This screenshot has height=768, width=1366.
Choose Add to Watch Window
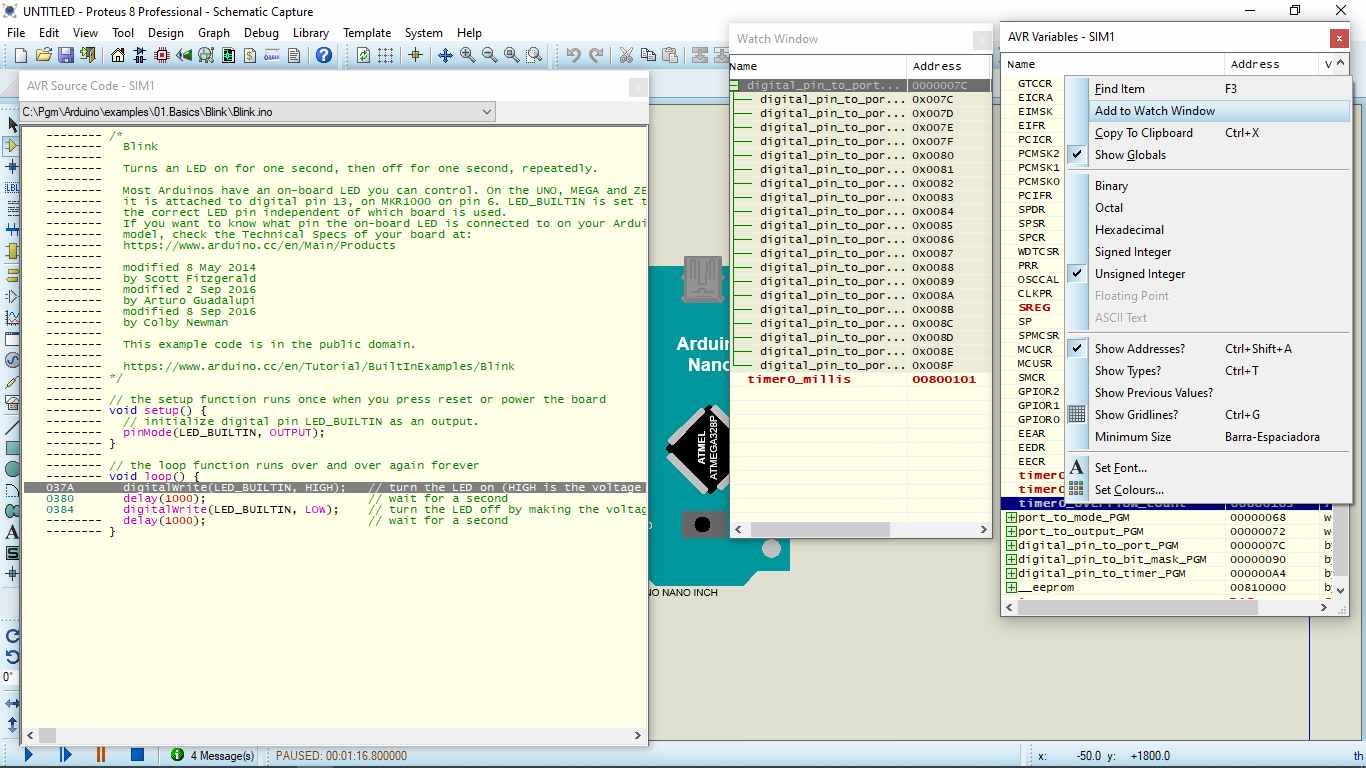(x=1208, y=111)
